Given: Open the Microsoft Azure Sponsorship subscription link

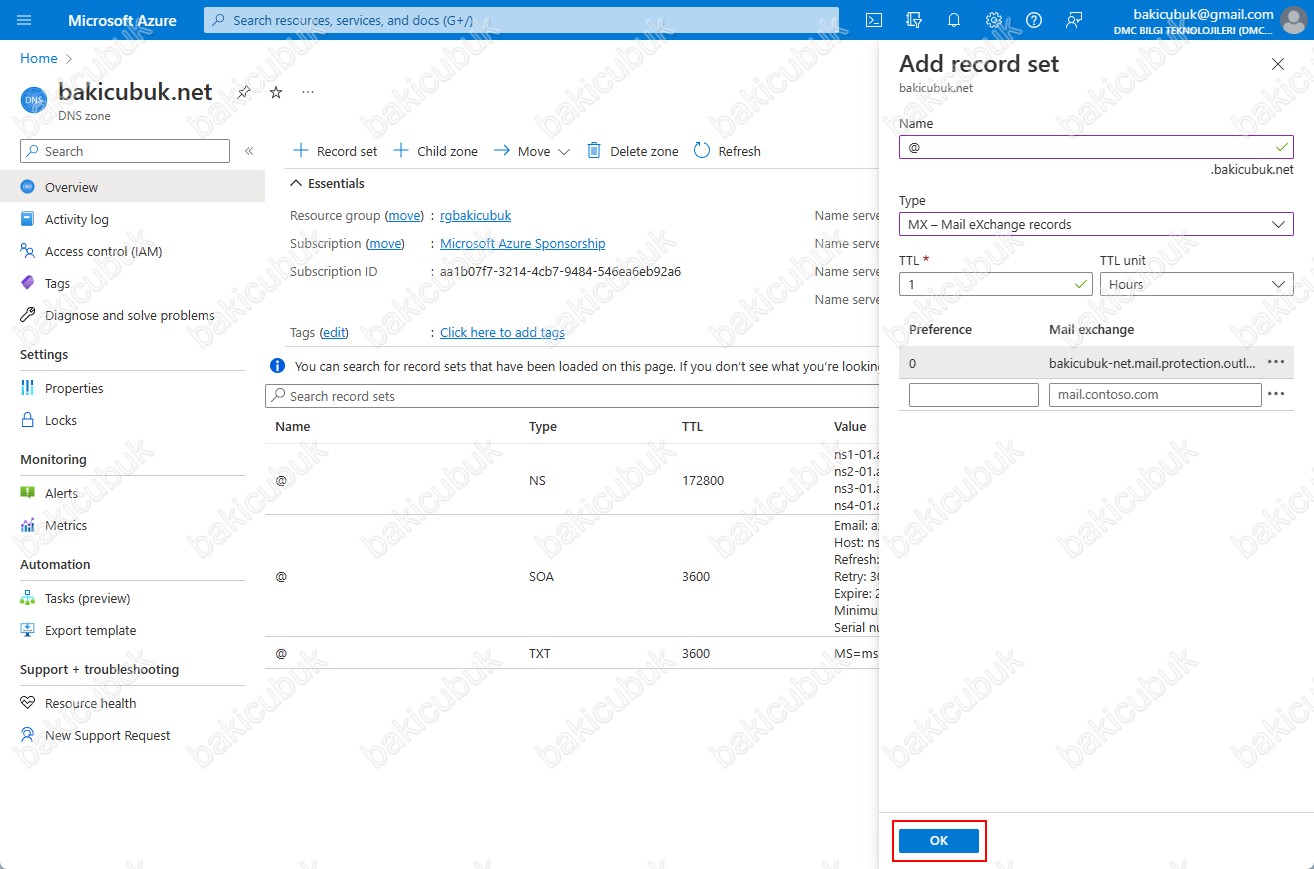Looking at the screenshot, I should (x=522, y=243).
